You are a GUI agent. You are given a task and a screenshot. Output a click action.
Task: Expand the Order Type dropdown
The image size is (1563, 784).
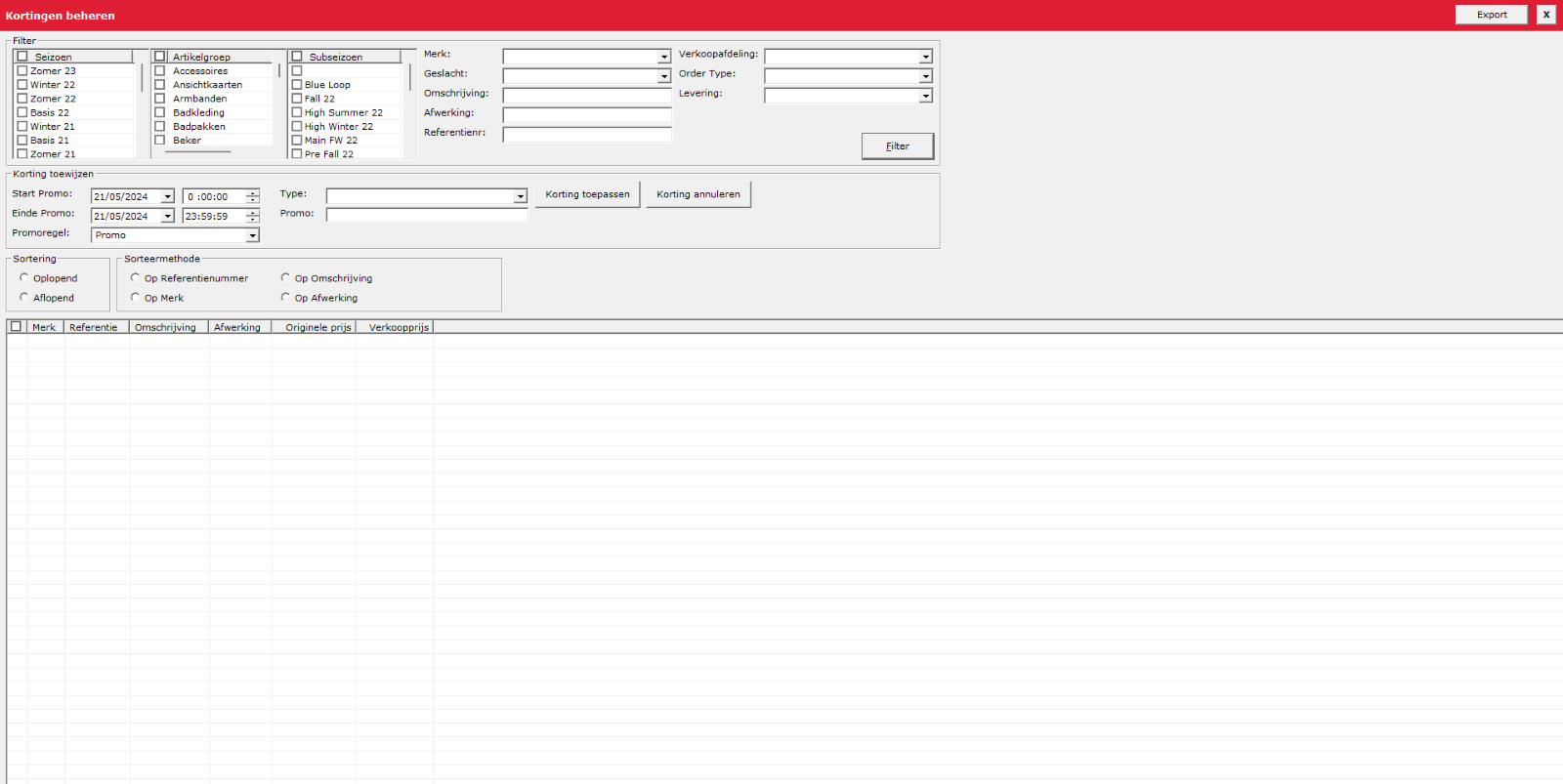pyautogui.click(x=926, y=76)
